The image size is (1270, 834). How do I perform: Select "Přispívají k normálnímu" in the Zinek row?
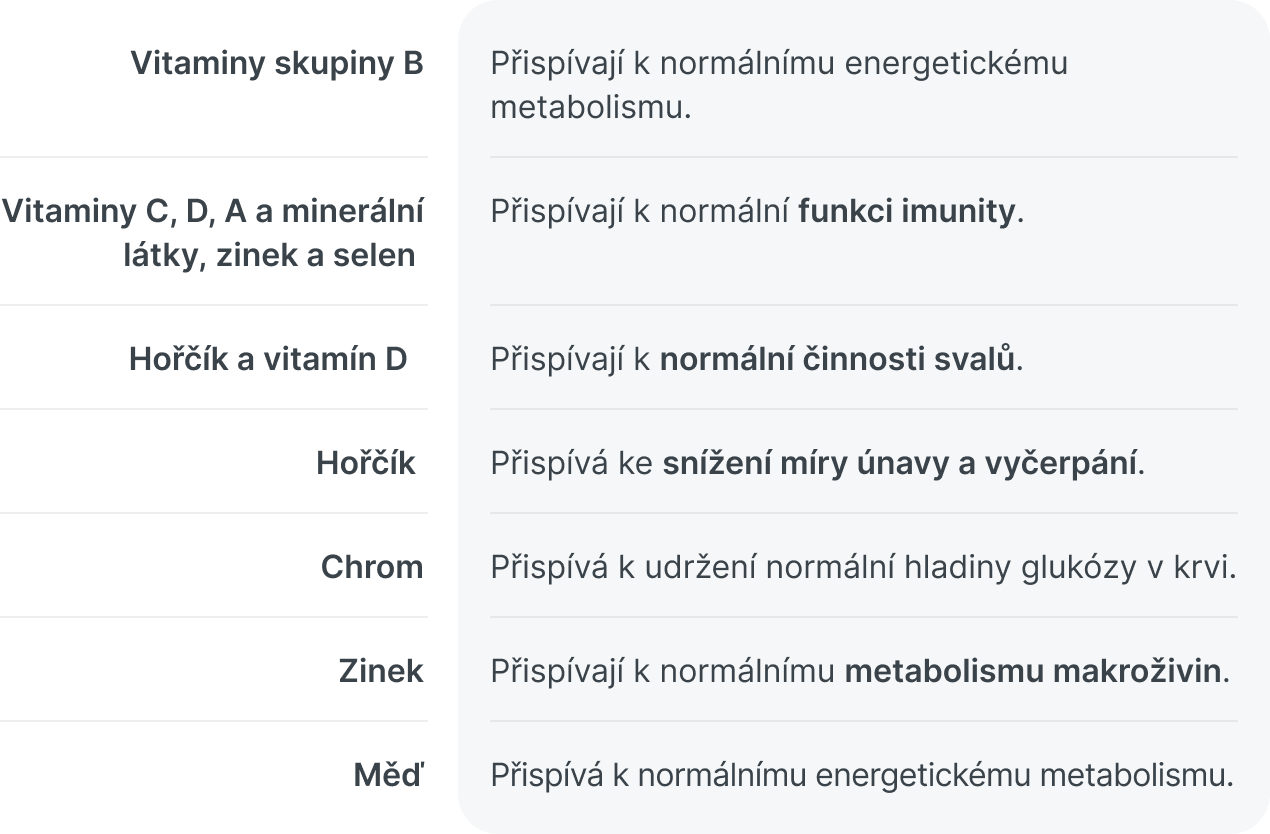(x=664, y=671)
